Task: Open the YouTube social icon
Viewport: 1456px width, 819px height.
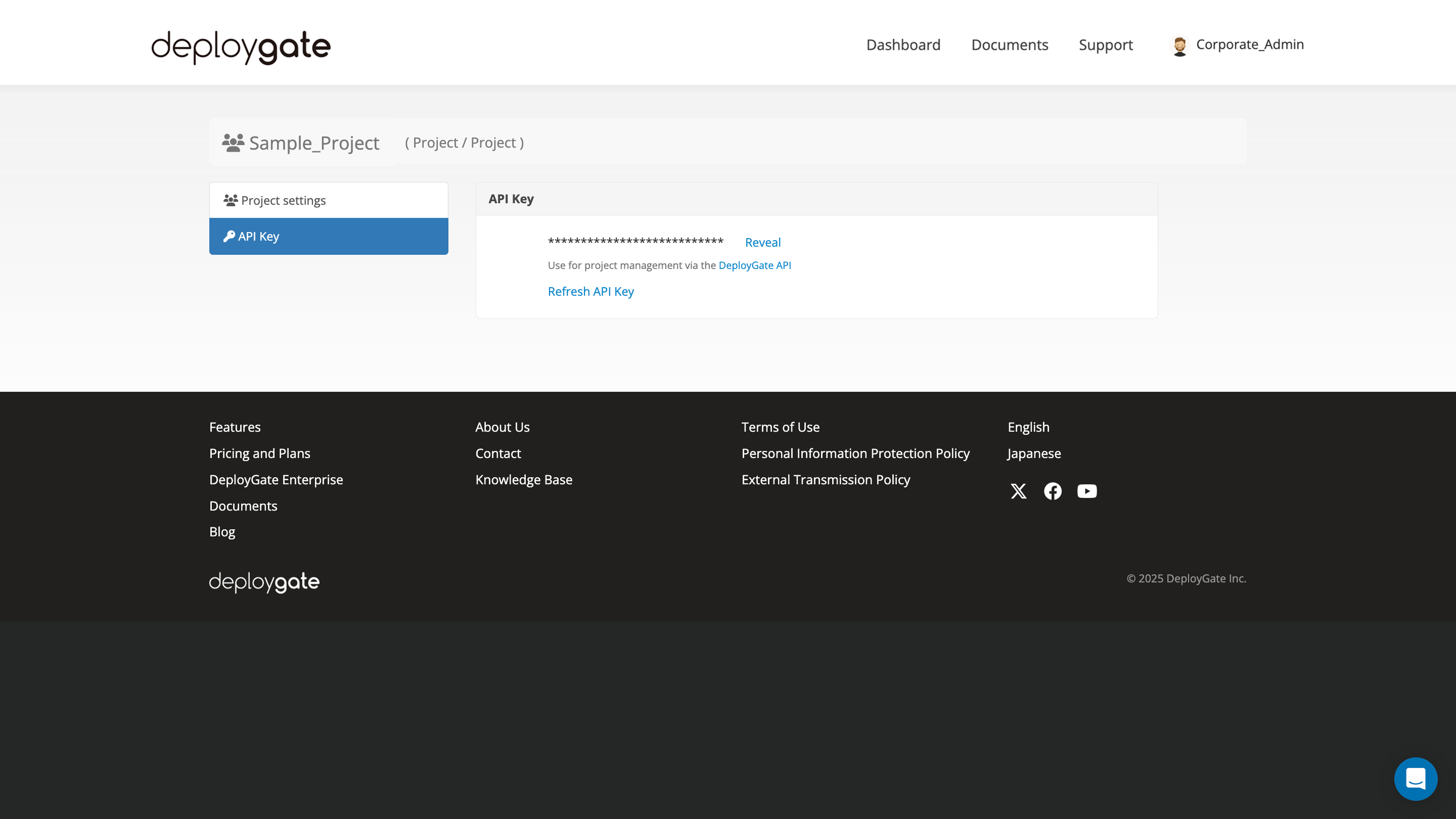Action: coord(1086,490)
